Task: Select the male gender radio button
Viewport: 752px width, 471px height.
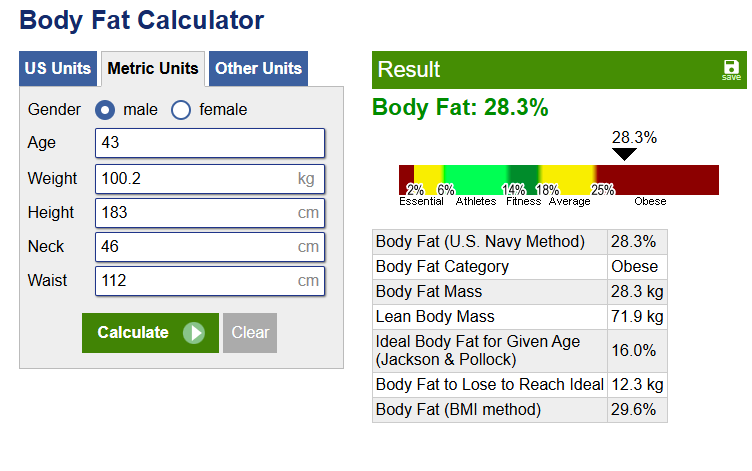Action: coord(105,110)
